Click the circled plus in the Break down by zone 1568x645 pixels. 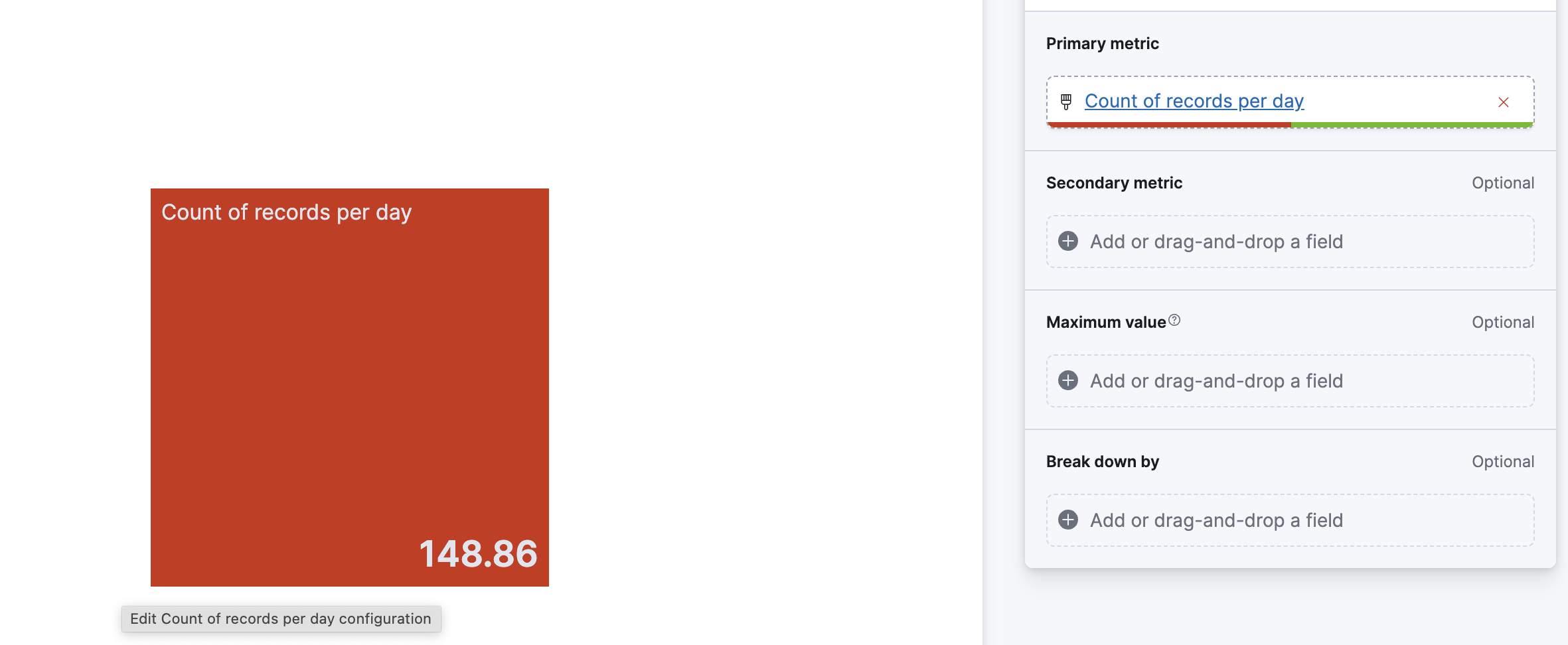click(x=1069, y=520)
